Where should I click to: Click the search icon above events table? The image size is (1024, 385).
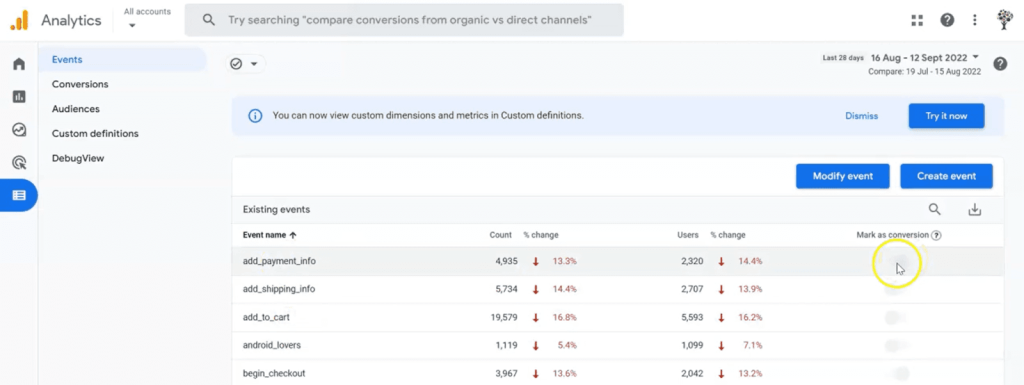(x=935, y=209)
